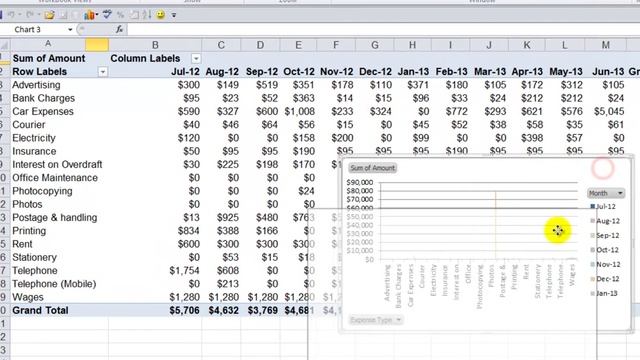Click the column chart icon in the toolbar

click(89, 15)
